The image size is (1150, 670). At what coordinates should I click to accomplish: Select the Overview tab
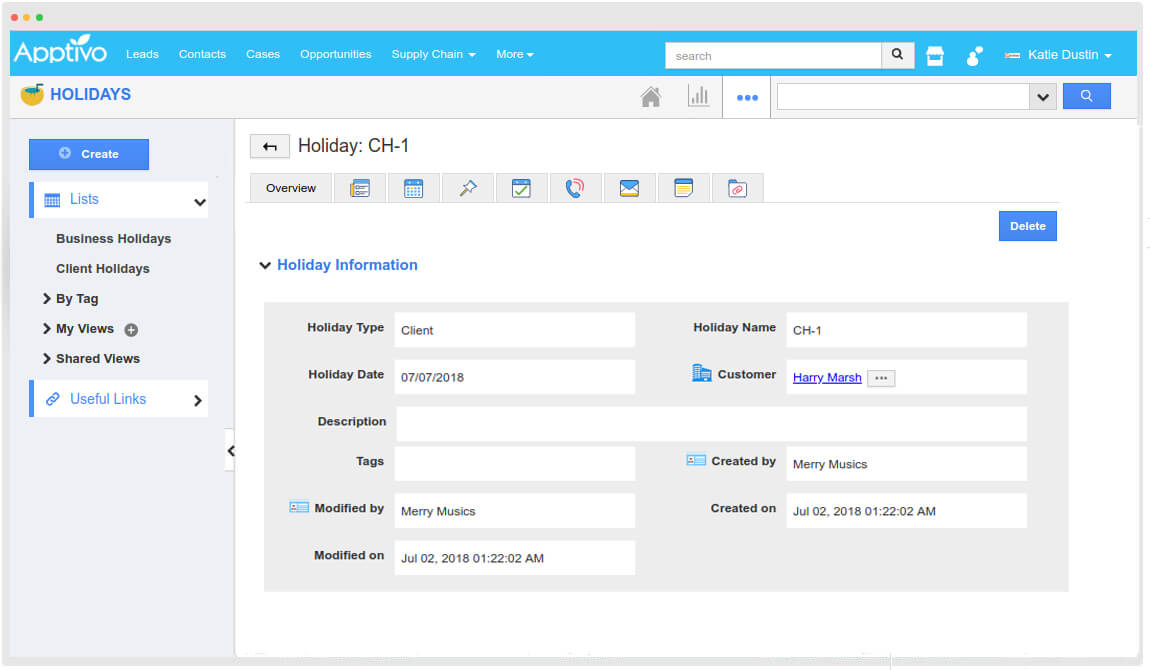click(291, 188)
